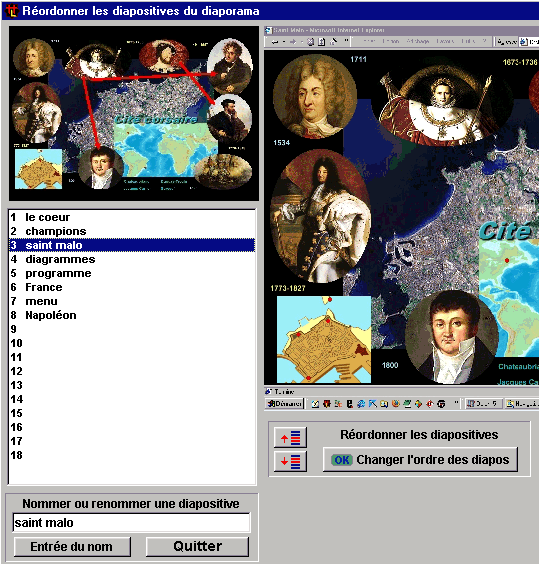The height and width of the screenshot is (564, 539).
Task: Click the application logo icon in title bar
Action: (11, 10)
